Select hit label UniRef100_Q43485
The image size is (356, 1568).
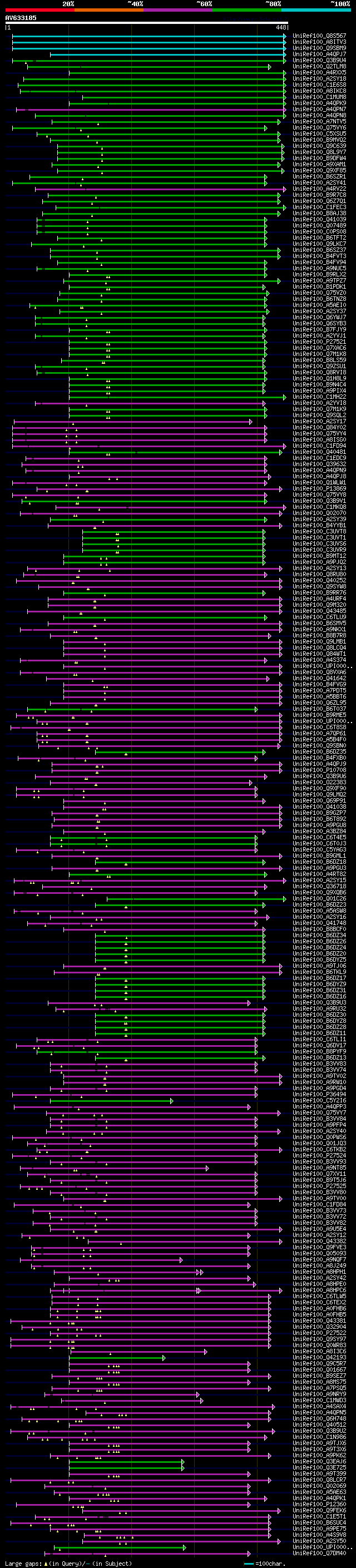click(319, 611)
